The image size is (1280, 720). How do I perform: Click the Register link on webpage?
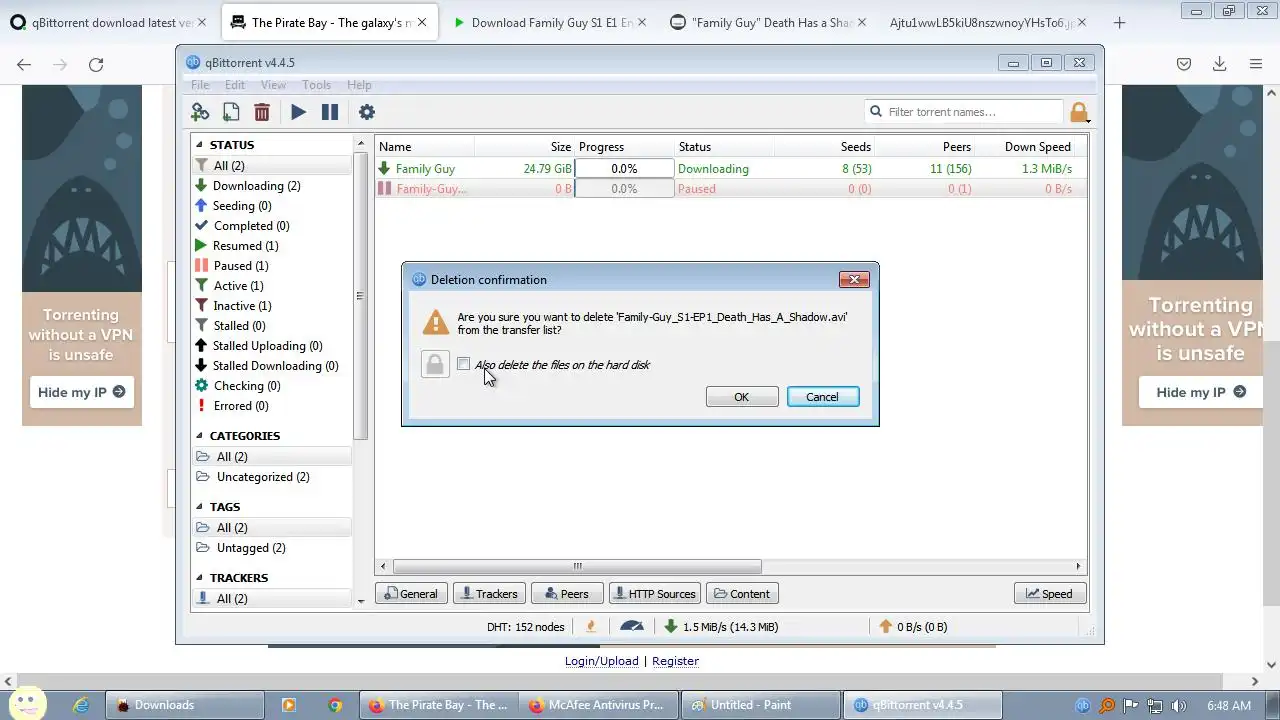675,661
